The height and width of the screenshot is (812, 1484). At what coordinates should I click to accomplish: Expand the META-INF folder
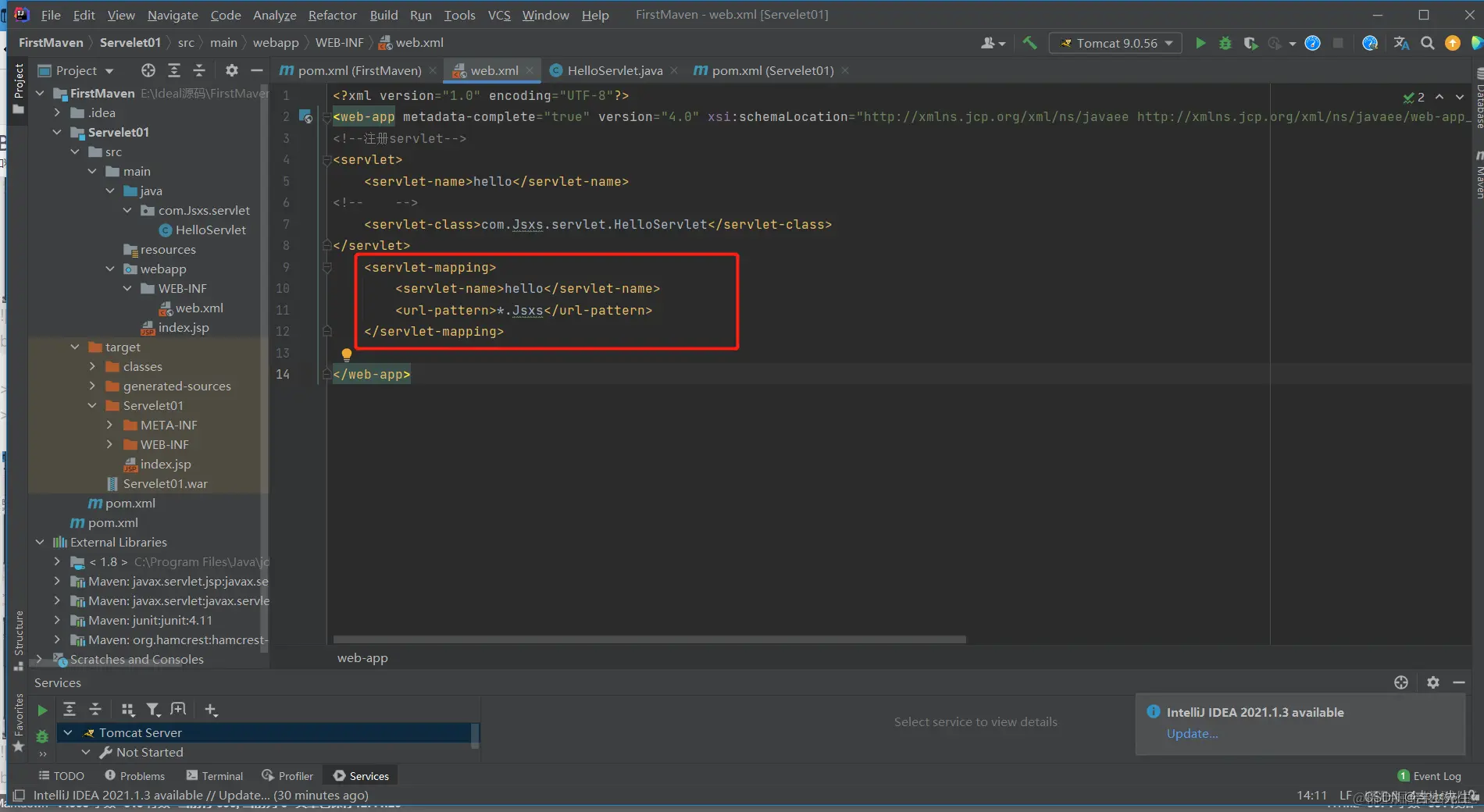(x=110, y=425)
